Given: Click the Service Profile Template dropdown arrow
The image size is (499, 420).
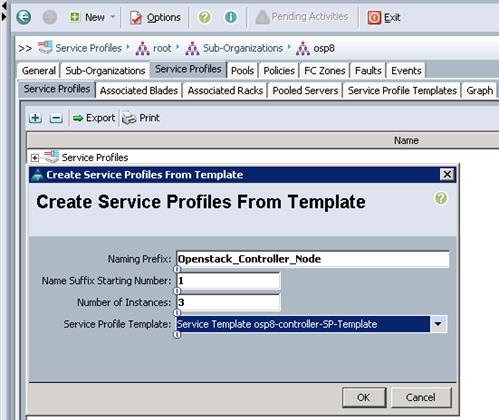Looking at the screenshot, I should click(x=438, y=324).
